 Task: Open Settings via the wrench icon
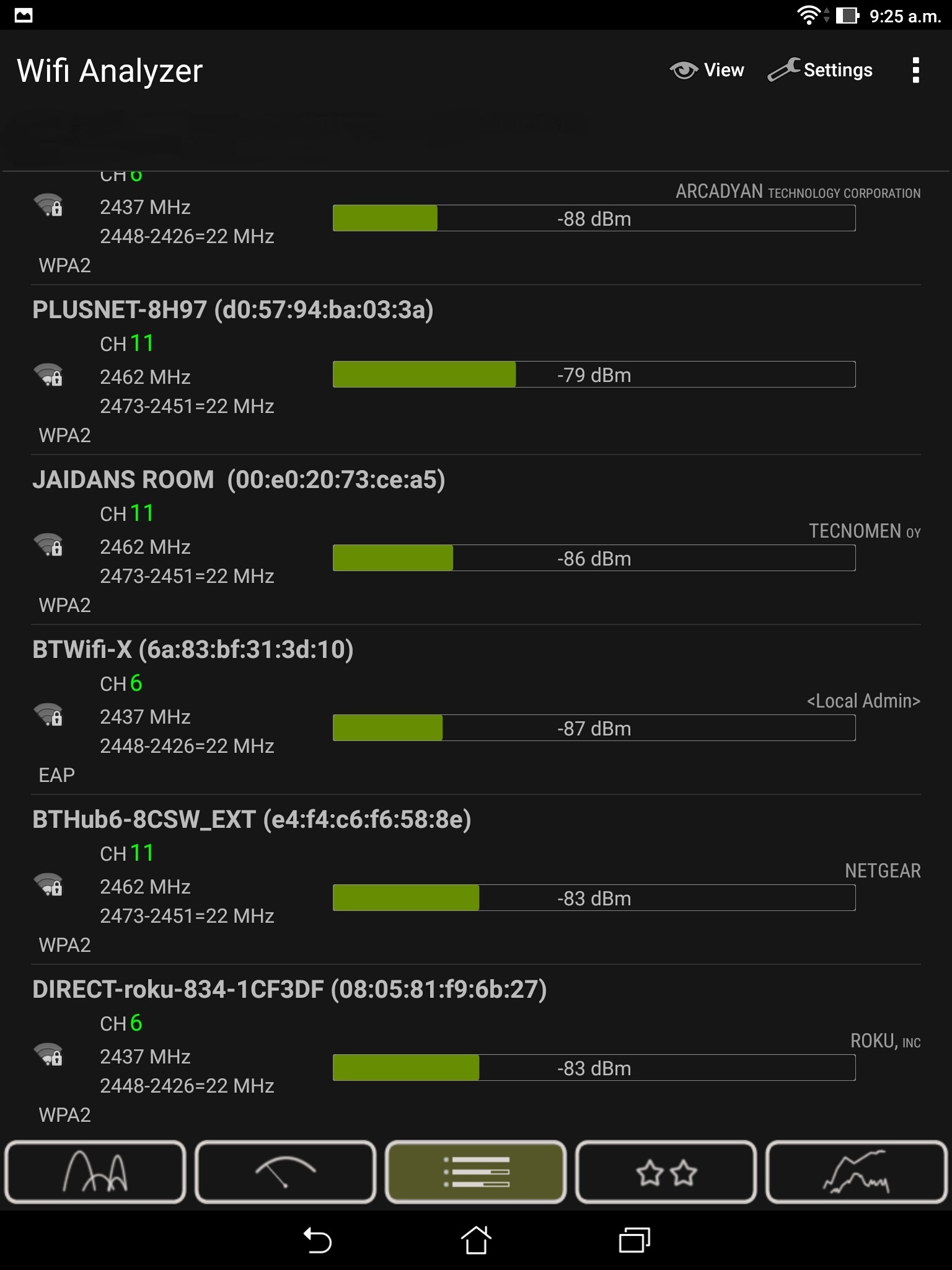(784, 69)
